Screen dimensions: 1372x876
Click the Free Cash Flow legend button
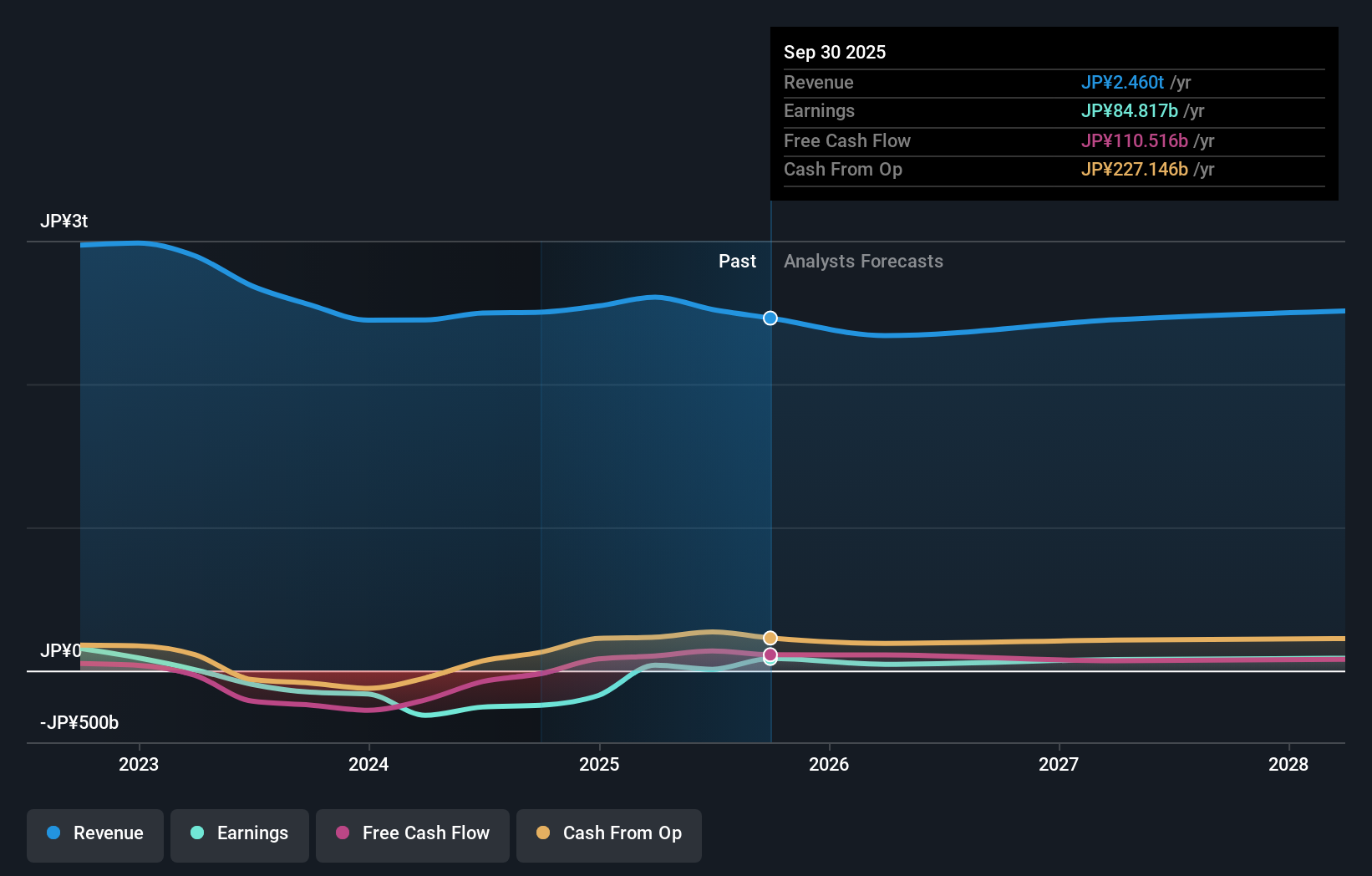412,833
